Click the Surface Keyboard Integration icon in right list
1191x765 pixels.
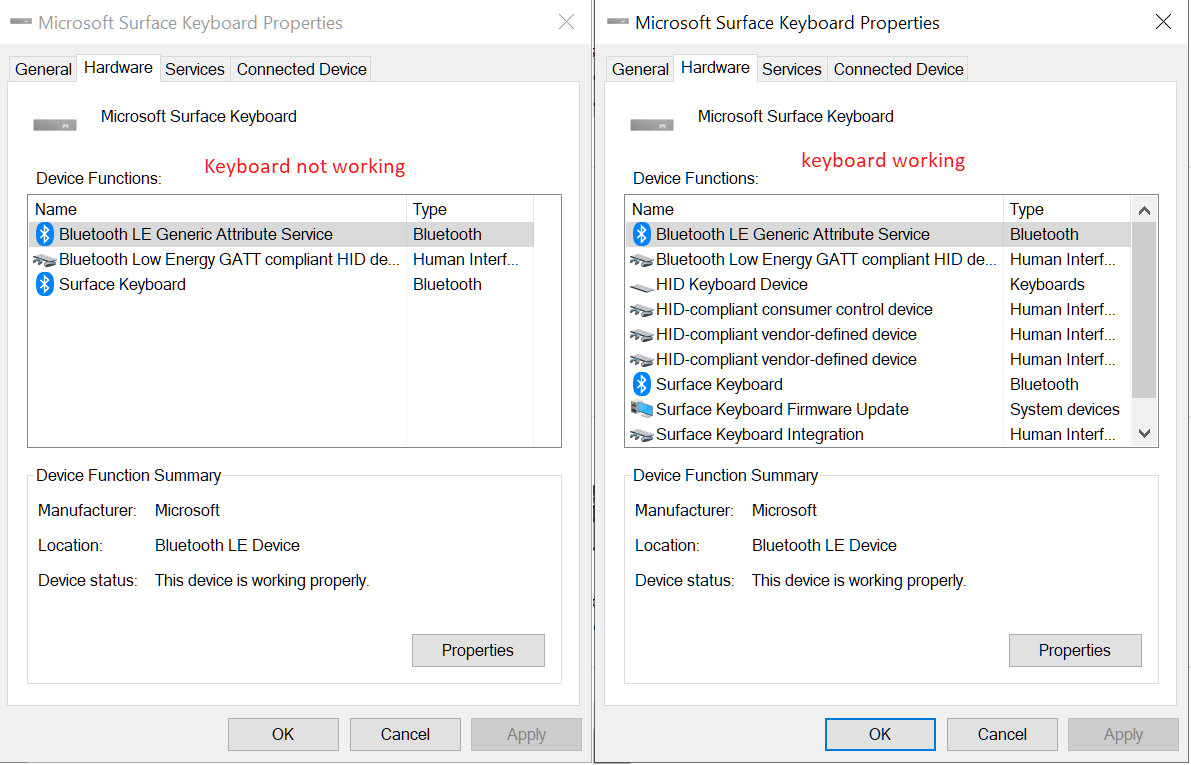coord(642,435)
